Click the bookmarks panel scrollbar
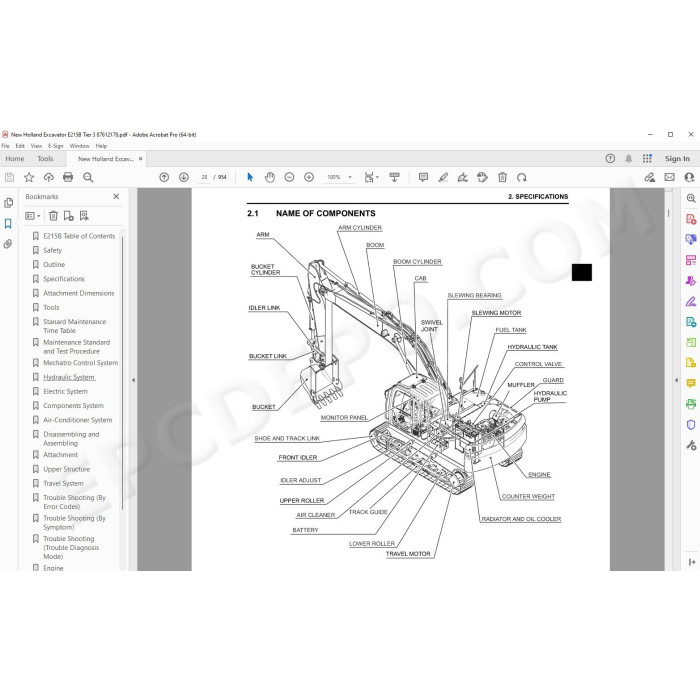Image resolution: width=700 pixels, height=700 pixels. (122, 372)
